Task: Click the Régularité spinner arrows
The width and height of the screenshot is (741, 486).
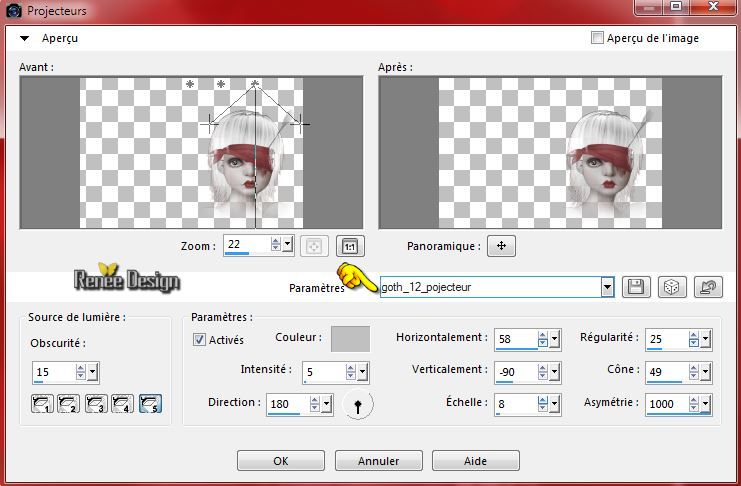Action: click(x=694, y=339)
